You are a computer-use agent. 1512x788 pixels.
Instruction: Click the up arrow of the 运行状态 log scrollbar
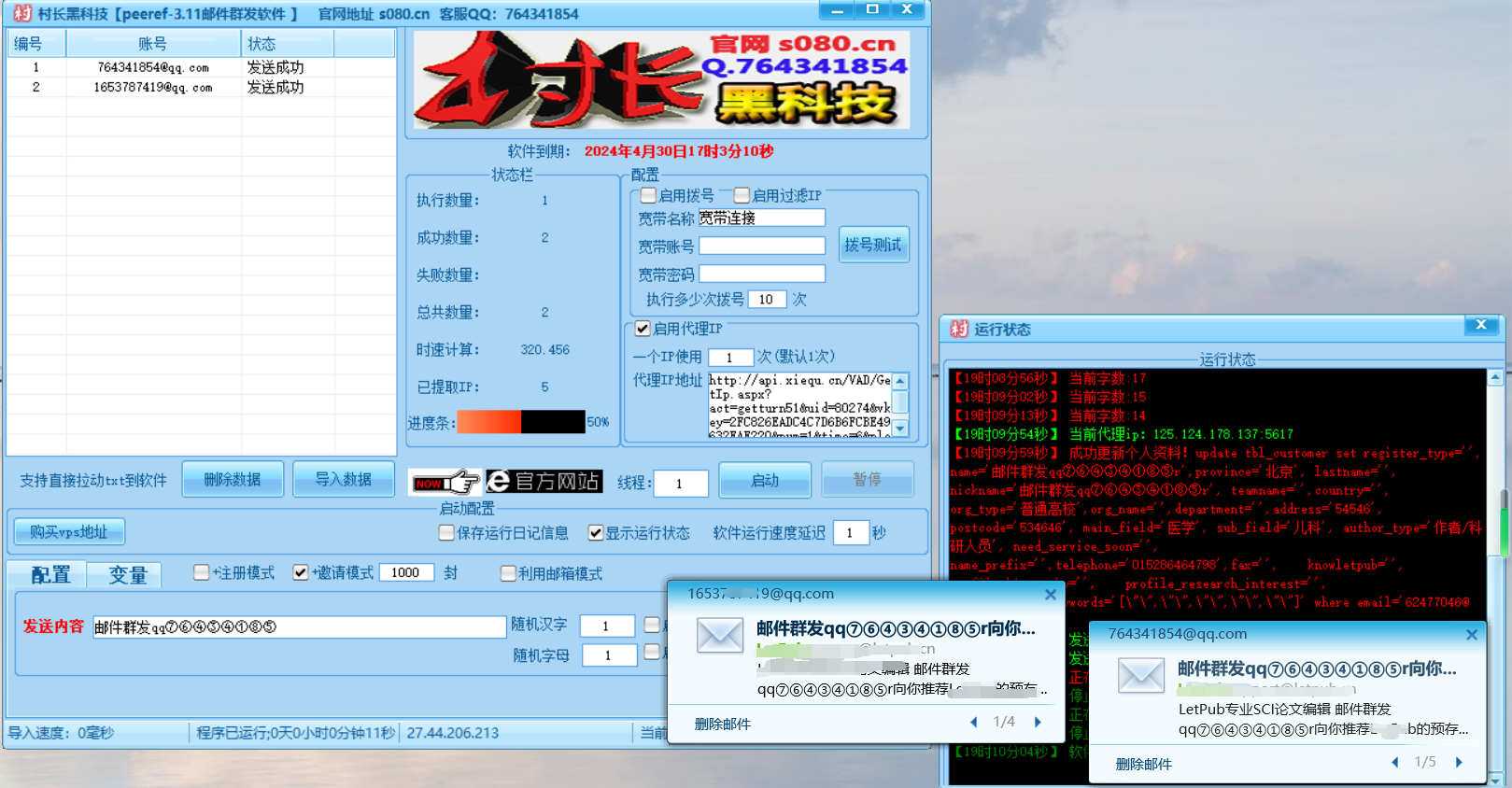[1495, 377]
